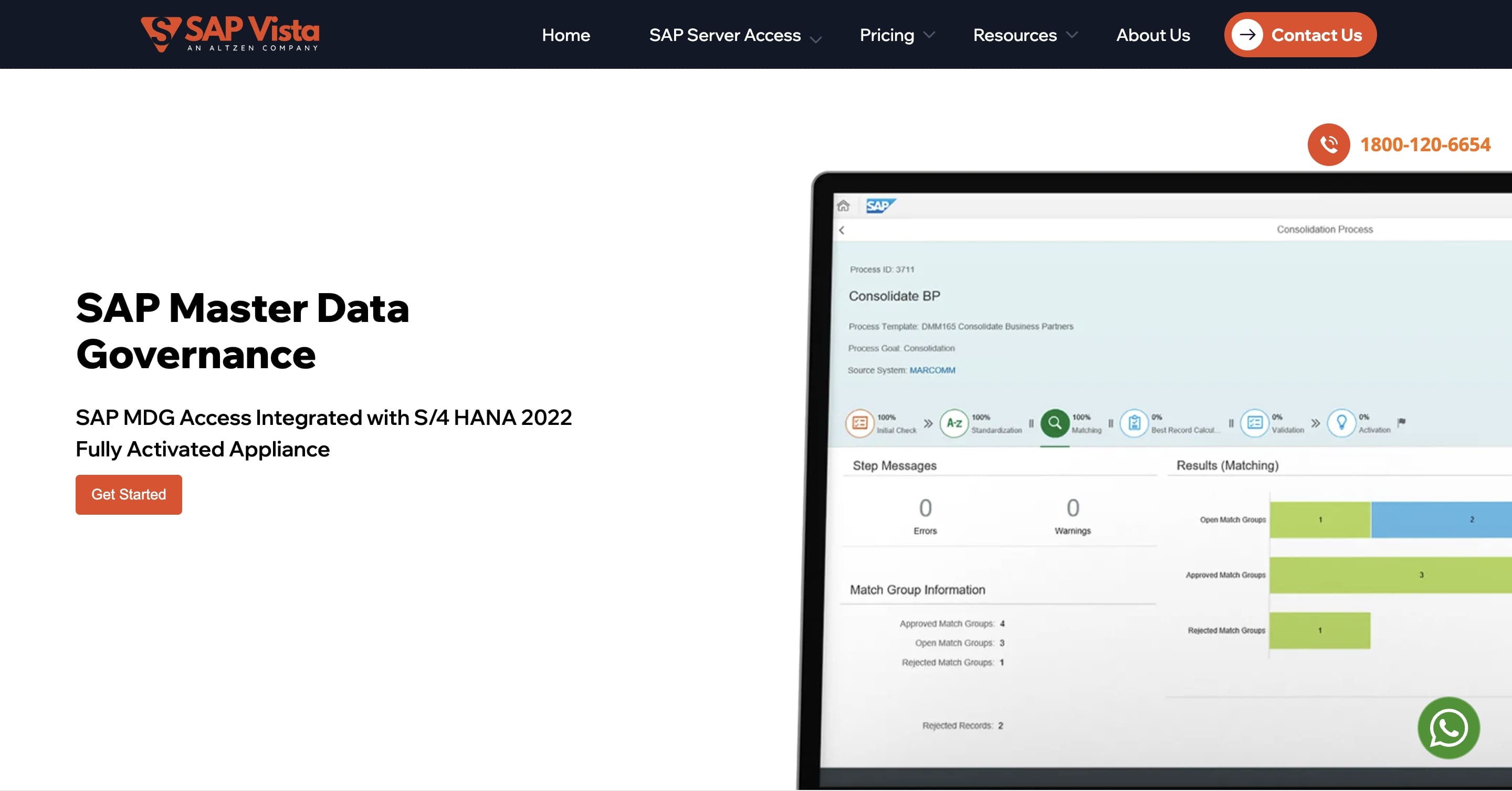Click the MARCOMM source system link
This screenshot has height=791, width=1512.
tap(933, 370)
